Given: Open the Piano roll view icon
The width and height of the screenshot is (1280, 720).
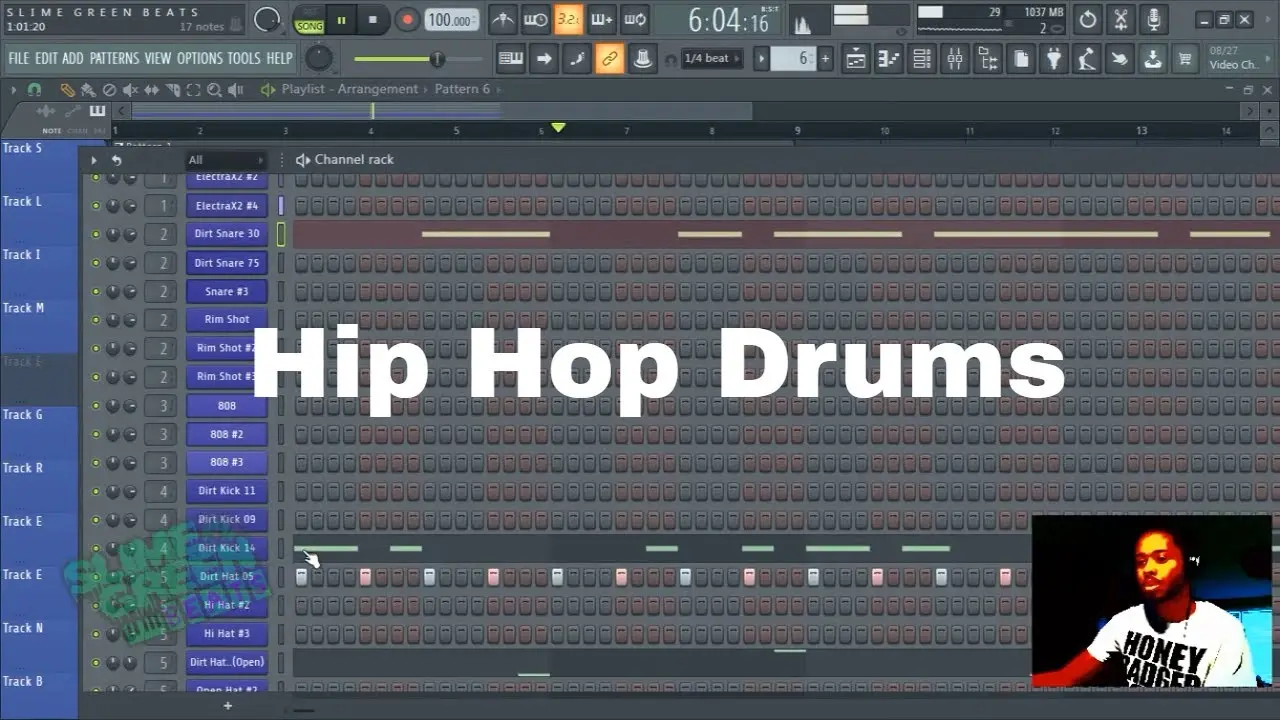Looking at the screenshot, I should [889, 59].
